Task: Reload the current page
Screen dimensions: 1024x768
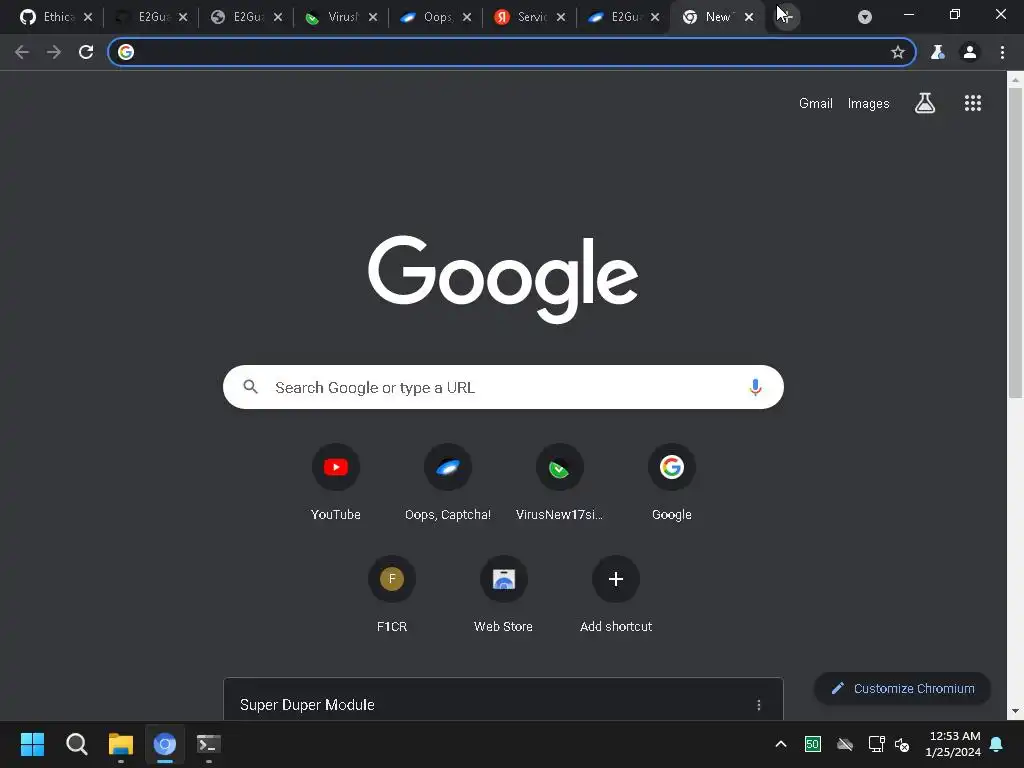Action: (x=86, y=52)
